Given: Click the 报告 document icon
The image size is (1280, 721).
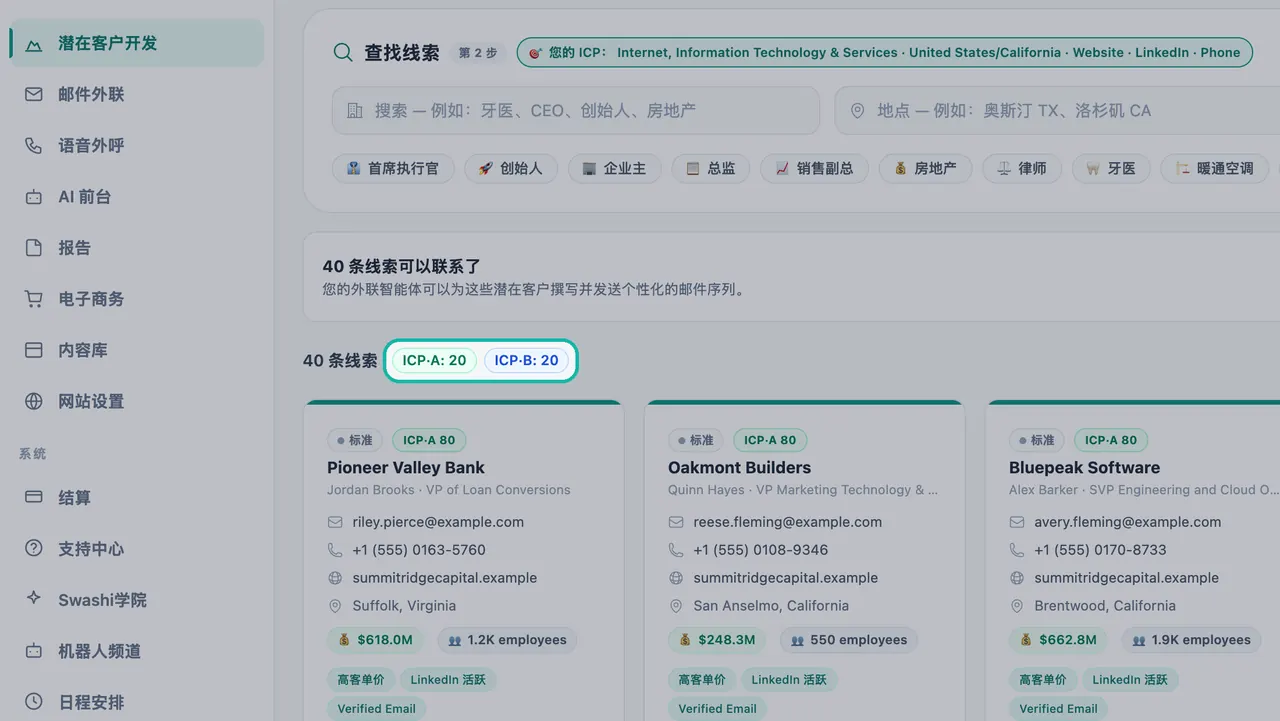Looking at the screenshot, I should click(x=34, y=247).
